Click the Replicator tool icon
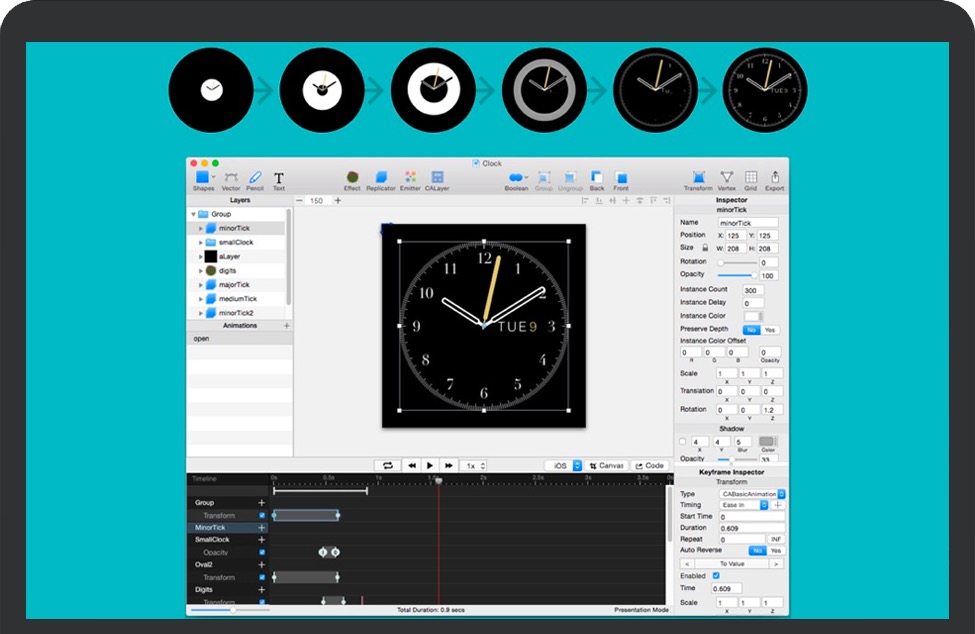The width and height of the screenshot is (975, 634). 381,178
